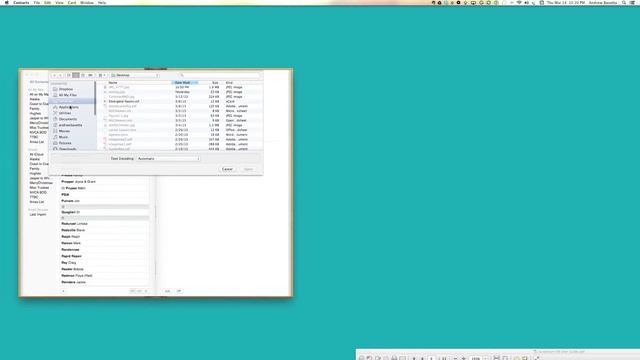
Task: Select the Rapid Repair contact
Action: click(x=72, y=256)
